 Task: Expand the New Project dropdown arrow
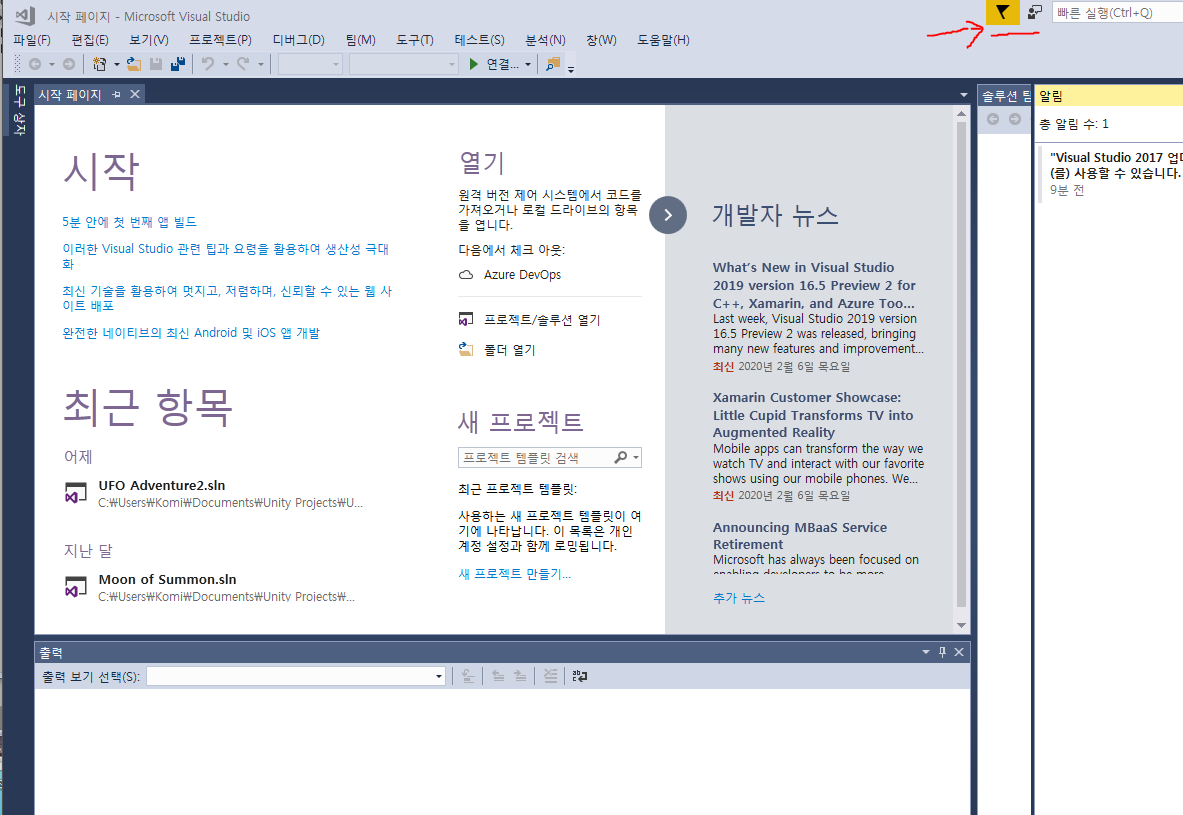(117, 65)
